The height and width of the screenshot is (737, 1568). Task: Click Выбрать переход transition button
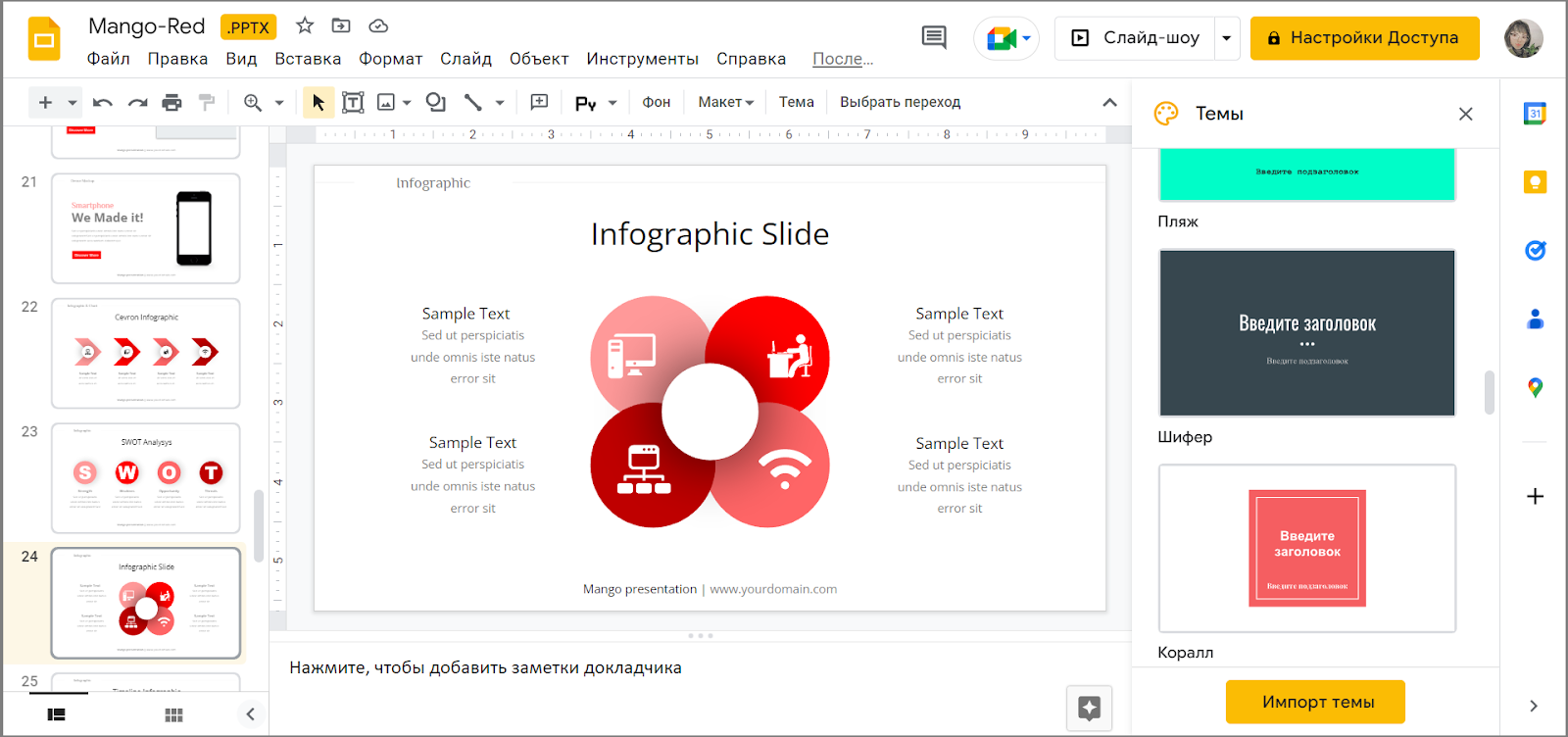tap(900, 102)
